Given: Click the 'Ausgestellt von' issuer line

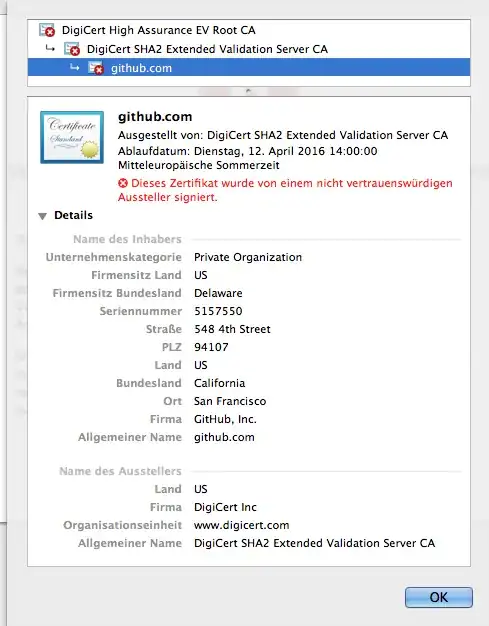Looking at the screenshot, I should tap(283, 135).
